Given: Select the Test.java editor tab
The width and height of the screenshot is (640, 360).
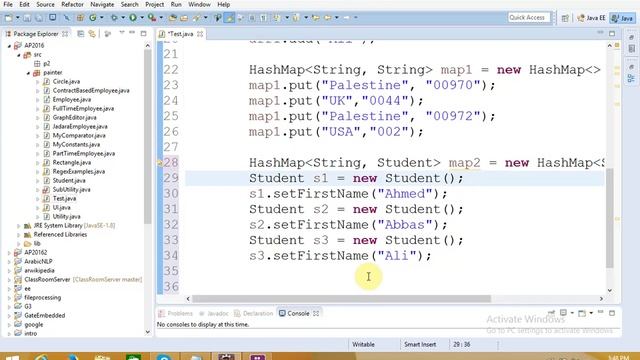Looking at the screenshot, I should [x=180, y=34].
